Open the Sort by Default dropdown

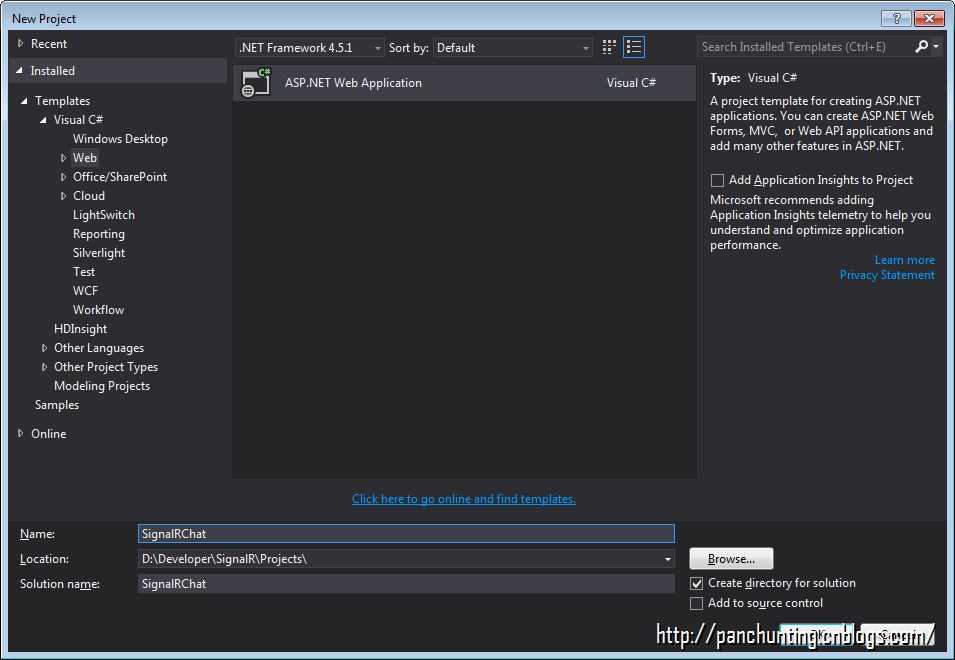click(512, 47)
